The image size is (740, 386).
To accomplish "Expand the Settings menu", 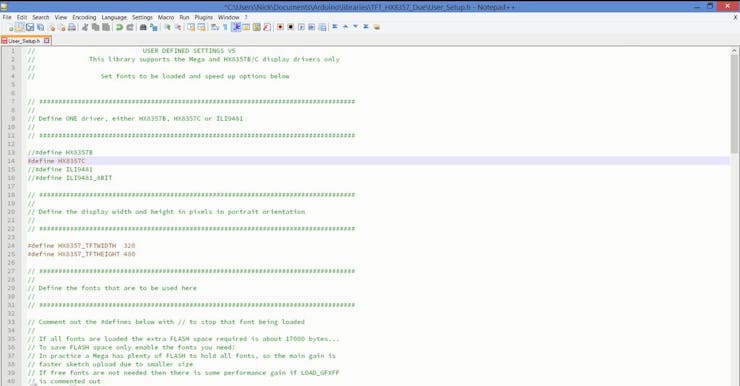I will 142,17.
